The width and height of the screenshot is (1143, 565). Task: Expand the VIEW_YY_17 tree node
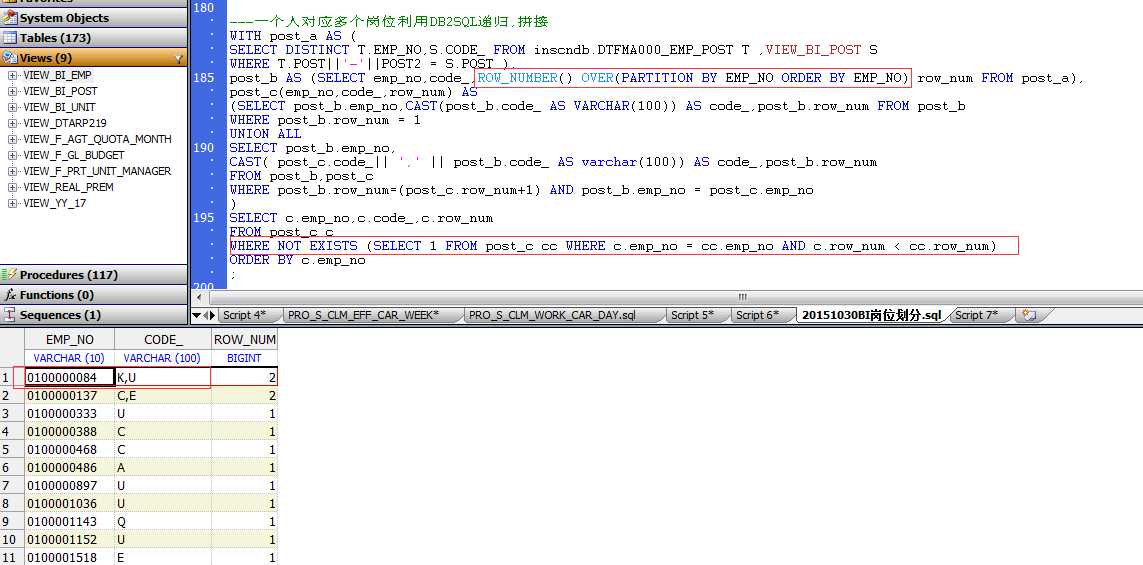12,203
